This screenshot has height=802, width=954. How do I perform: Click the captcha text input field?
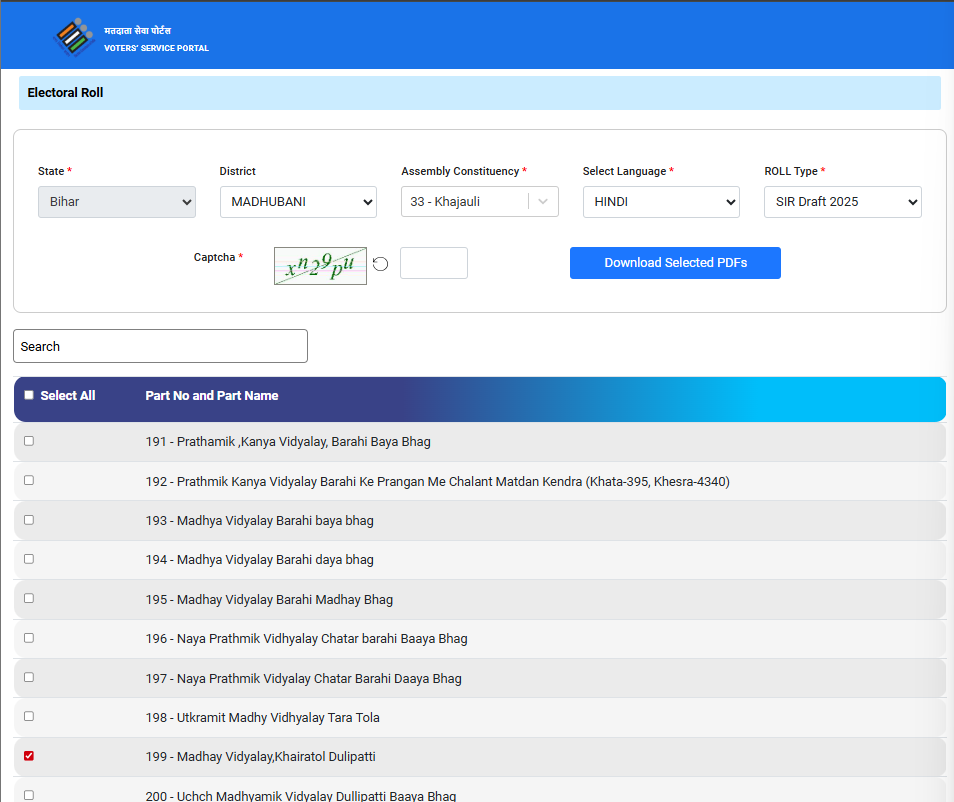coord(433,263)
